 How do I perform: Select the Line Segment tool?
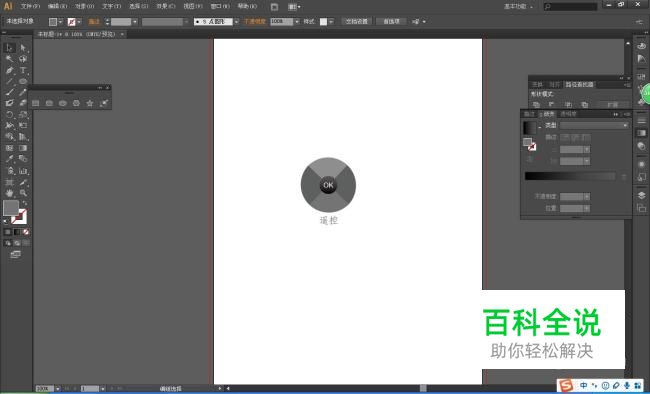(x=10, y=81)
